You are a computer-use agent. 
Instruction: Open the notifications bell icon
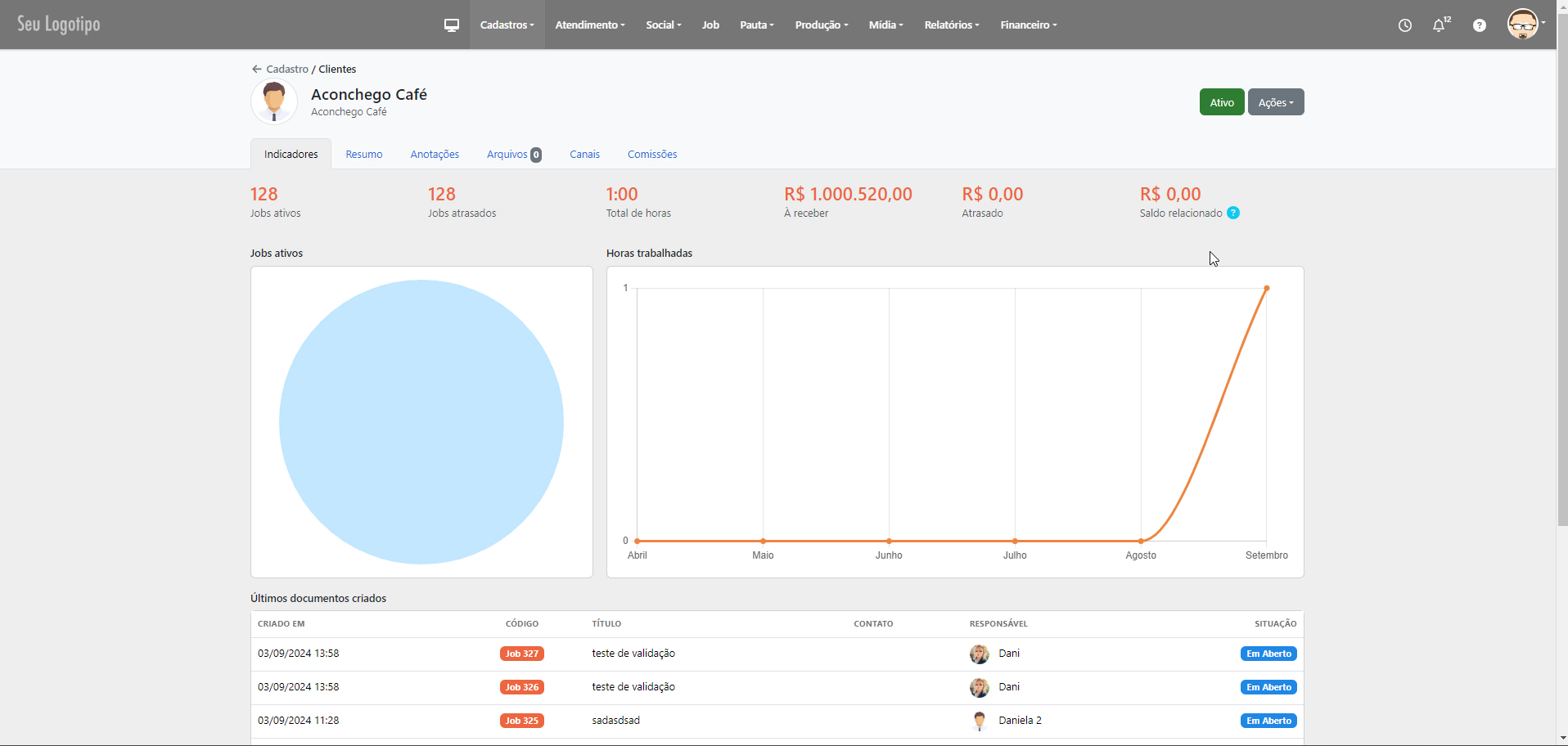point(1439,25)
